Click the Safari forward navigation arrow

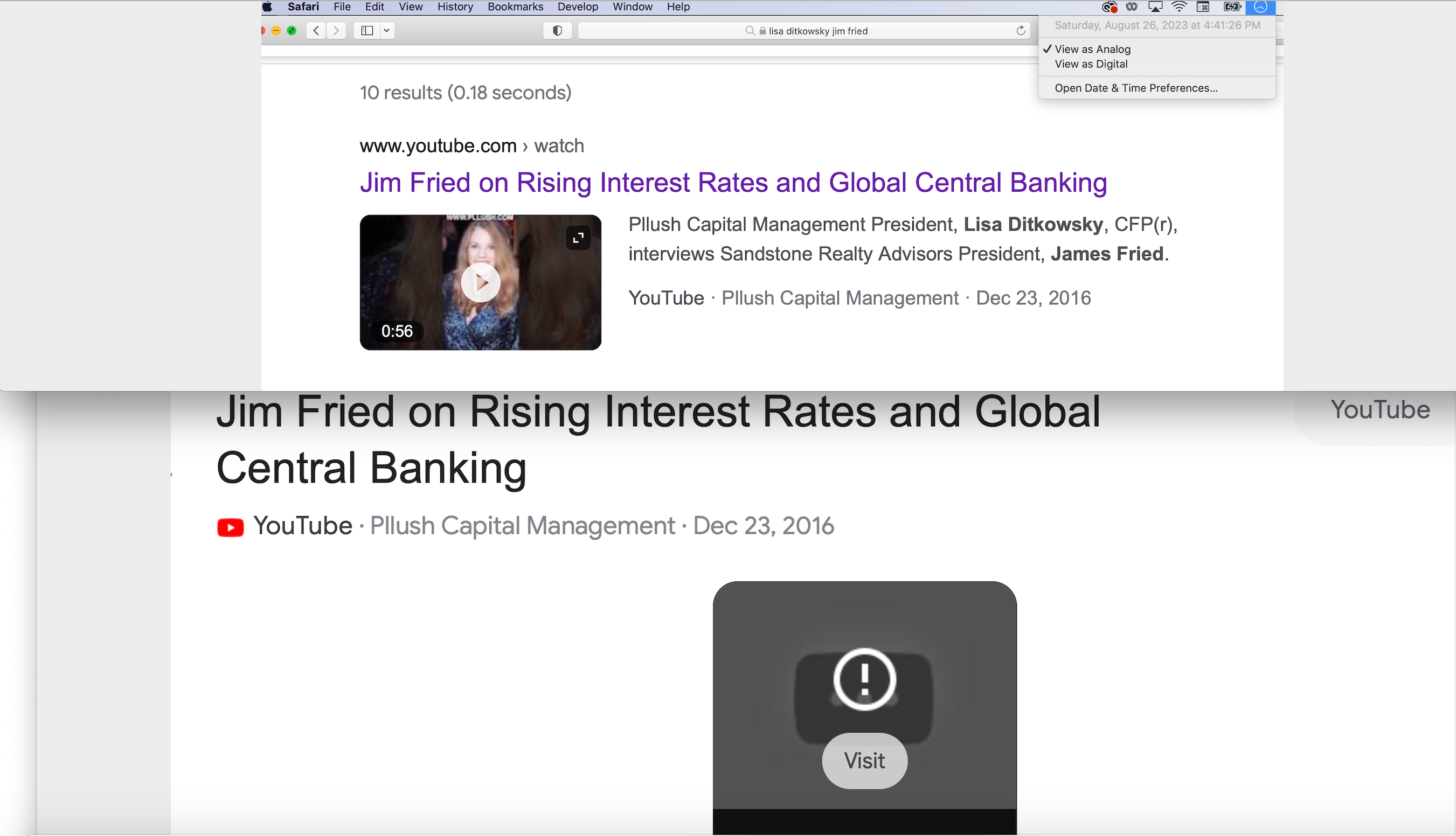tap(336, 30)
